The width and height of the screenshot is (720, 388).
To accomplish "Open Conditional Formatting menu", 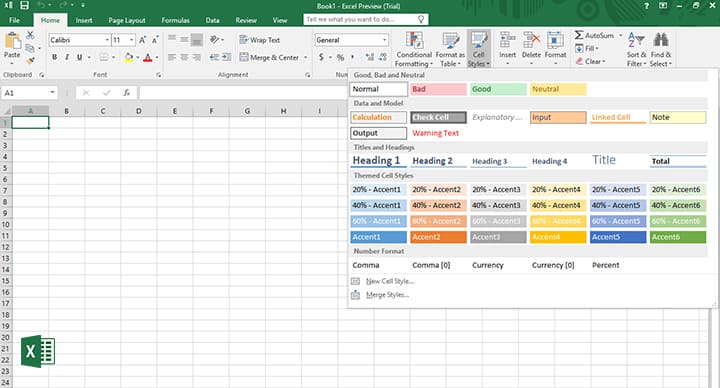I will point(414,50).
